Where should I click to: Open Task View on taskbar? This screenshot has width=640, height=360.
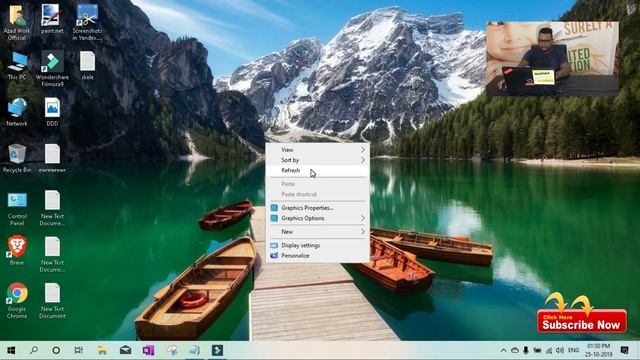(79, 350)
